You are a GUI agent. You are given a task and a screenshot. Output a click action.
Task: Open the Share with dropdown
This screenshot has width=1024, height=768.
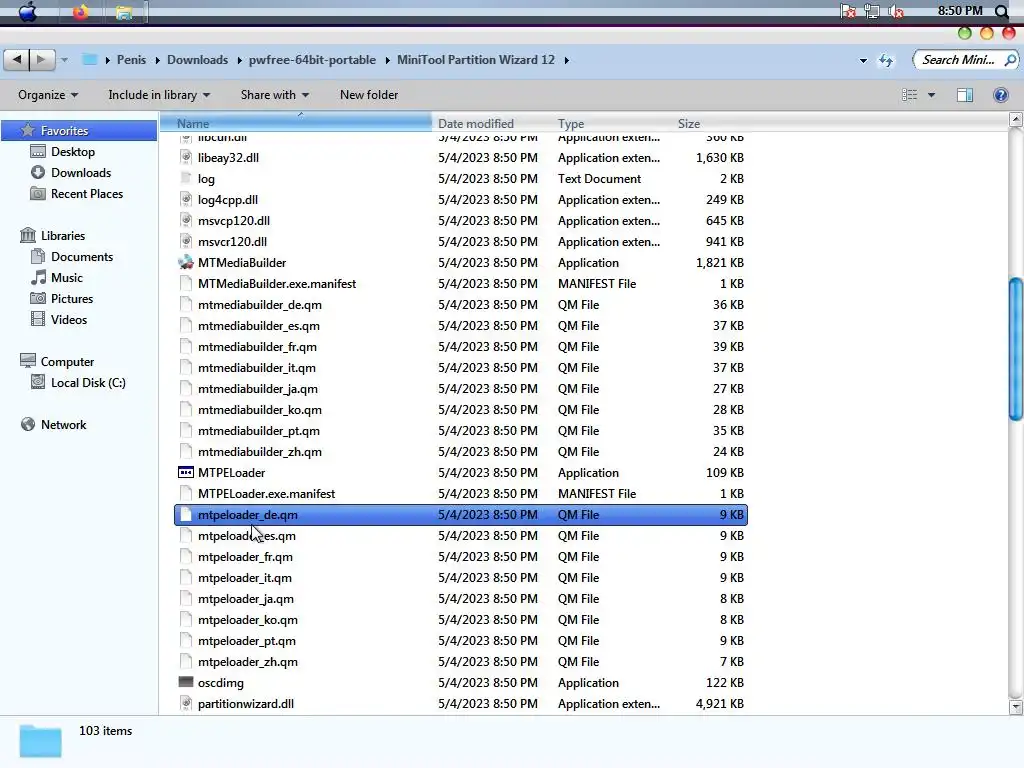275,95
